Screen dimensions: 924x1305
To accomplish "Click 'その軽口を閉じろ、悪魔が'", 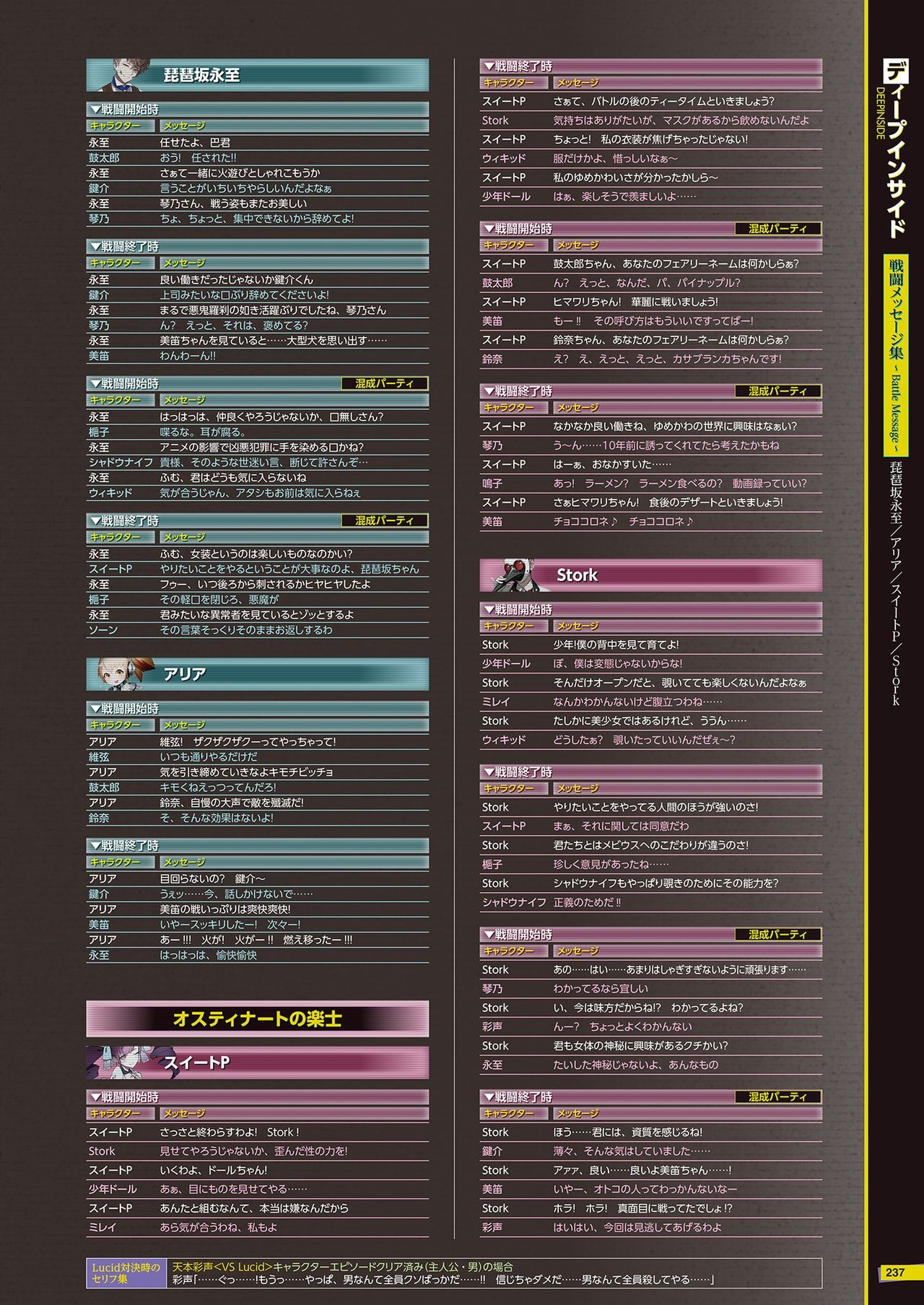I will click(219, 600).
